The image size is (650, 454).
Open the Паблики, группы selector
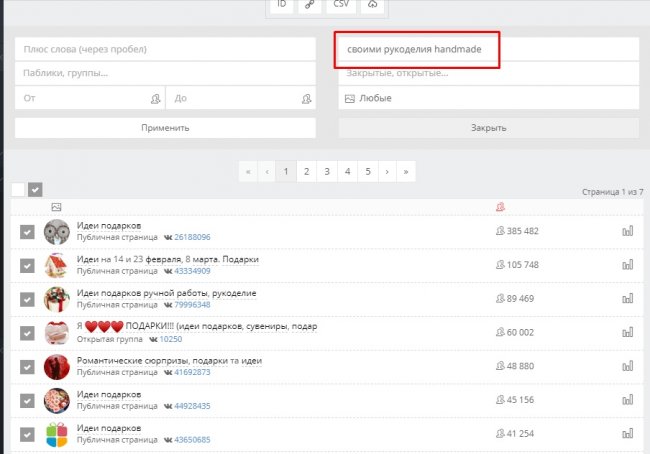click(165, 73)
